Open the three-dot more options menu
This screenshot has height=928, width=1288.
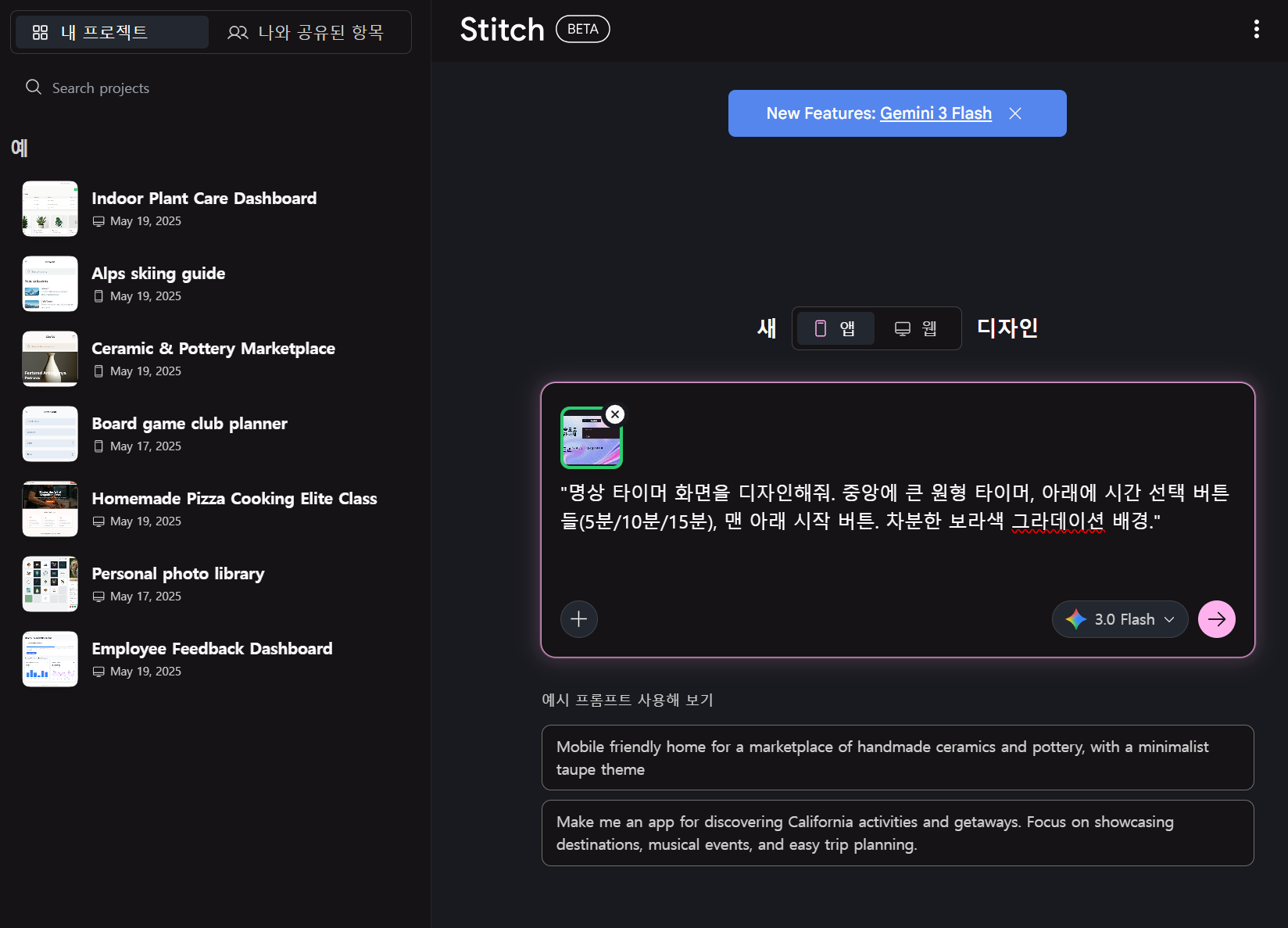point(1256,29)
